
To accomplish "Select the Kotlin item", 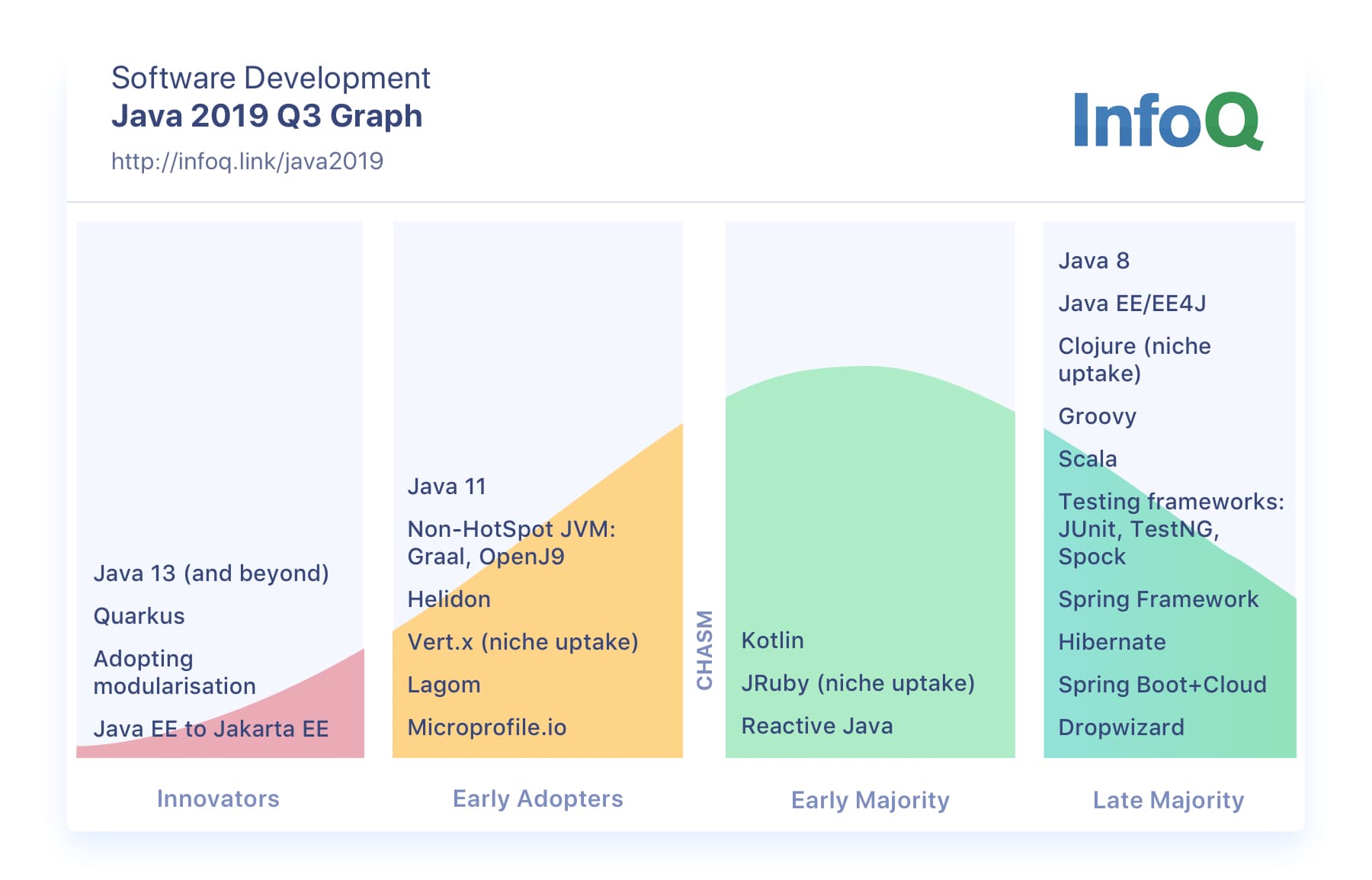I will click(x=772, y=641).
